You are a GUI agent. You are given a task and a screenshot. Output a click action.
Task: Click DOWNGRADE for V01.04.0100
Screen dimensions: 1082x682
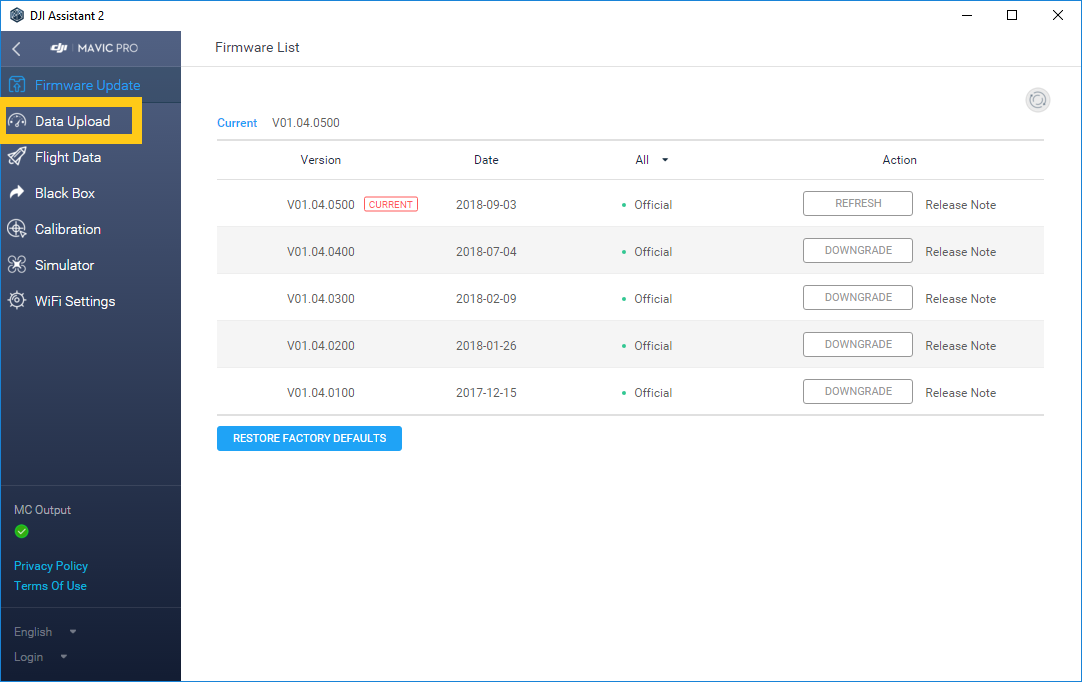coord(858,391)
